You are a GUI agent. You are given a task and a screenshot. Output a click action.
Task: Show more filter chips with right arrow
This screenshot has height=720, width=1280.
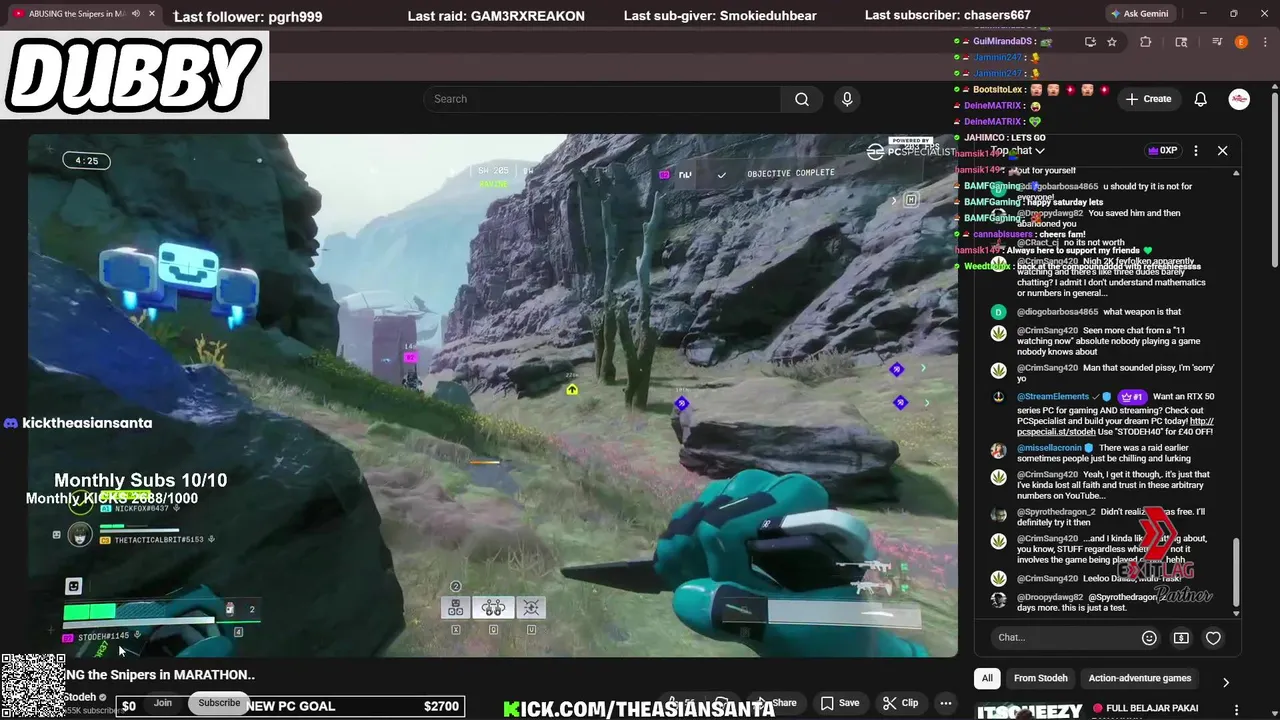click(x=1226, y=682)
